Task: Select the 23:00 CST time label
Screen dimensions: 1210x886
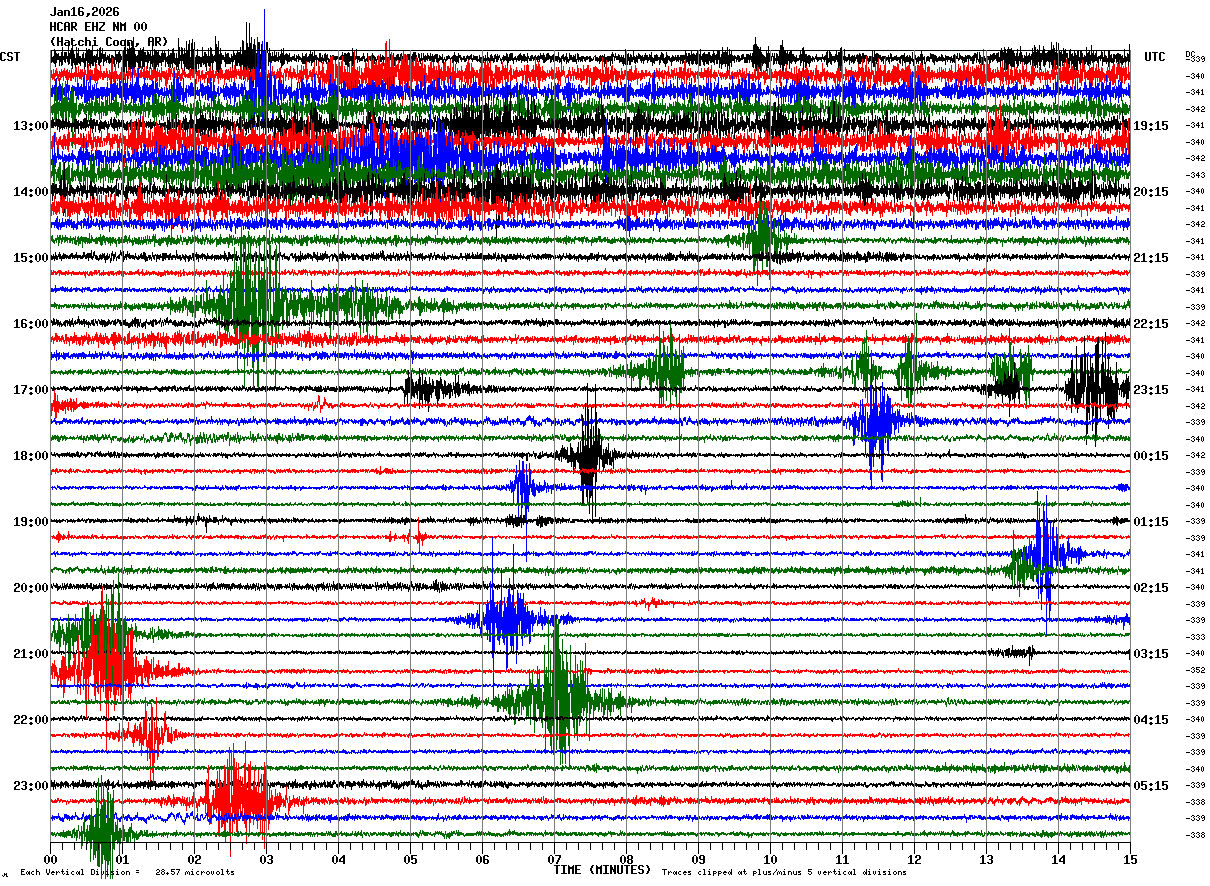Action: [x=31, y=786]
